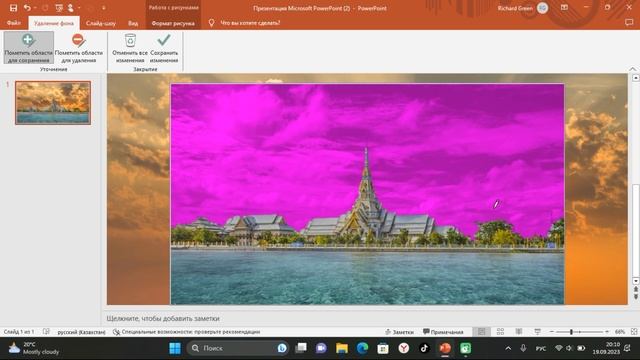Open Microsoft Edge from taskbar
Screen dimensions: 640x360
point(362,348)
